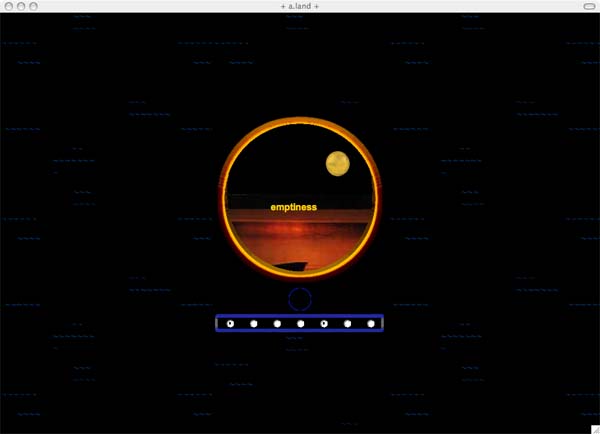
Task: Click the gray right end-cap of the dot bar
Action: [x=382, y=324]
